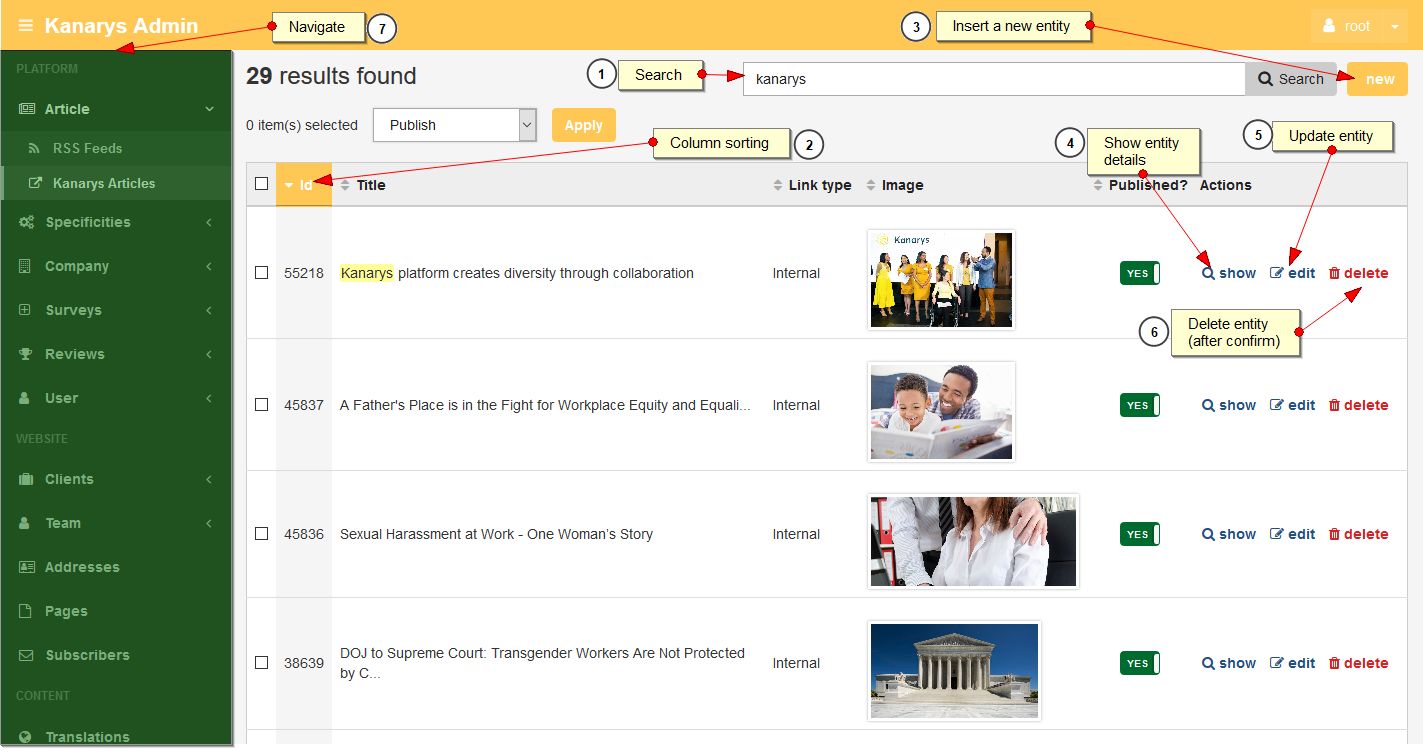Toggle Published switch for article 45836
This screenshot has width=1423, height=755.
click(1140, 534)
